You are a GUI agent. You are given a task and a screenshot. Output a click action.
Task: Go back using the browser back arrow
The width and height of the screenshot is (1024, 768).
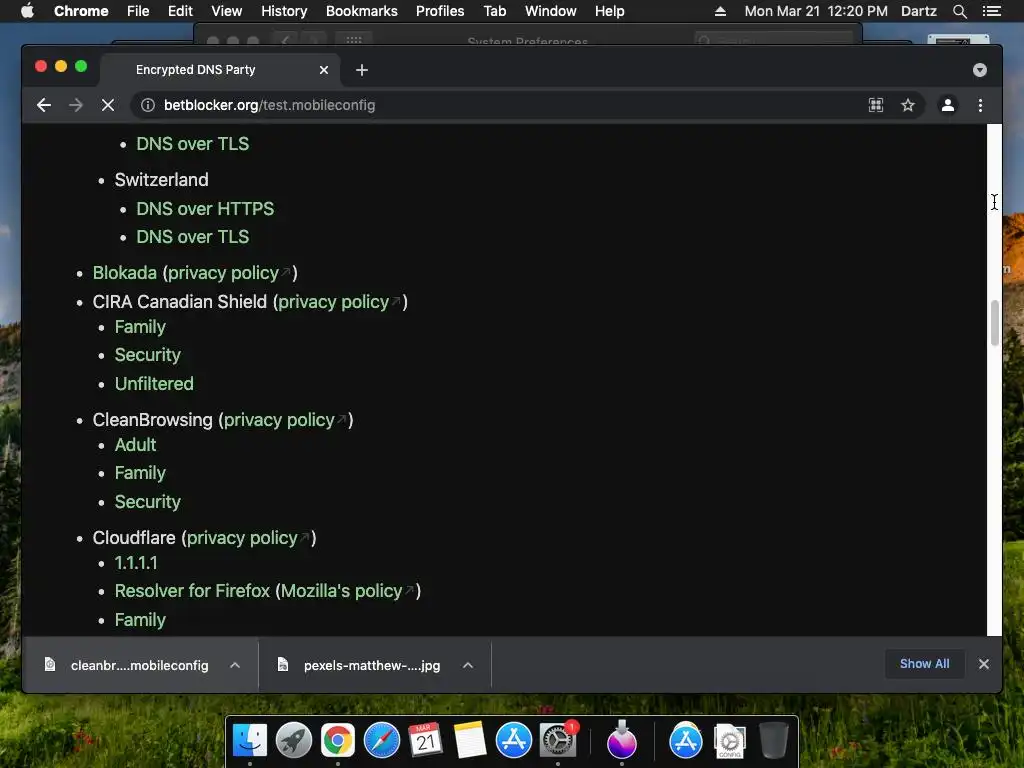(44, 105)
